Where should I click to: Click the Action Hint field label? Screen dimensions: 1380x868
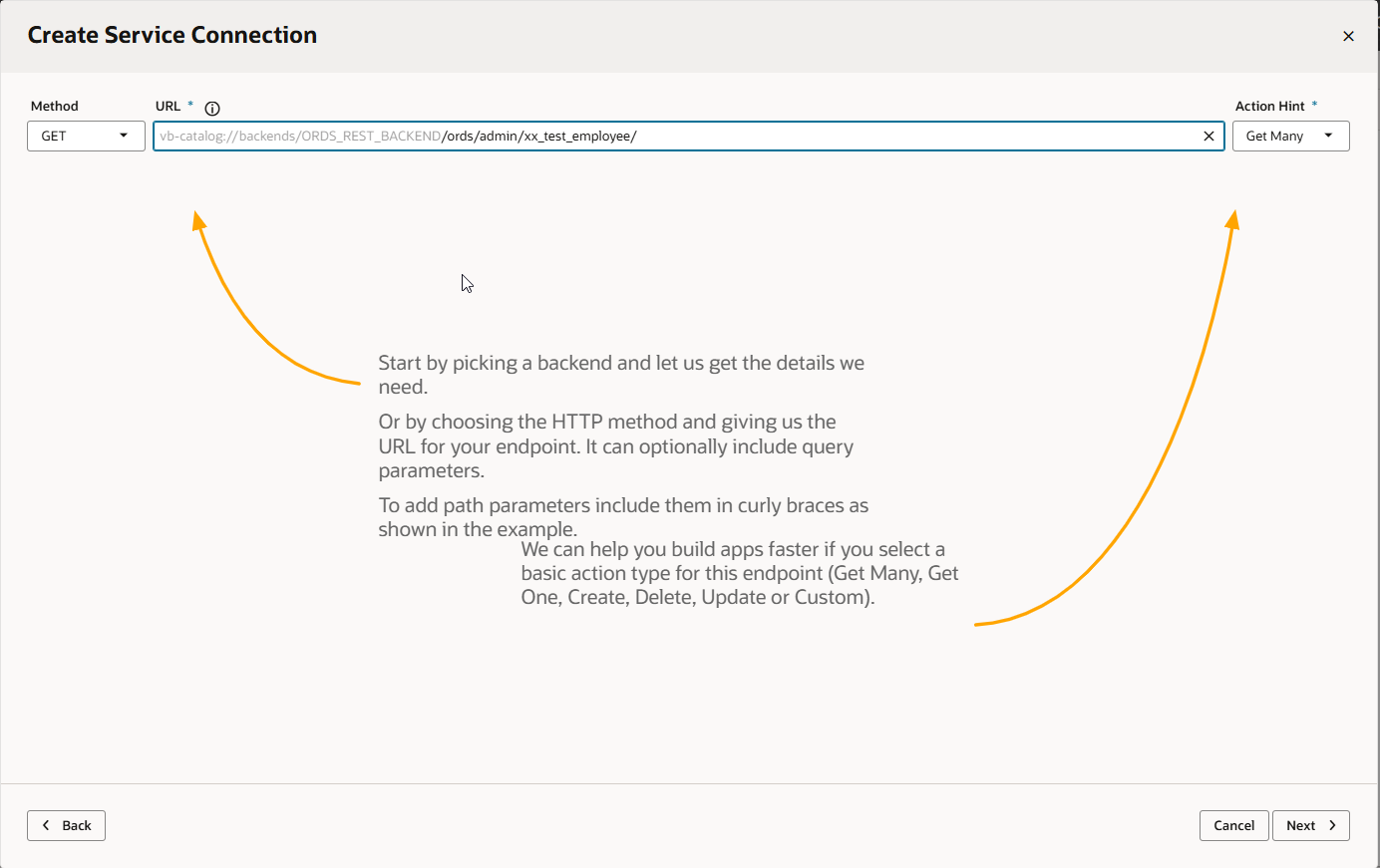(1269, 106)
